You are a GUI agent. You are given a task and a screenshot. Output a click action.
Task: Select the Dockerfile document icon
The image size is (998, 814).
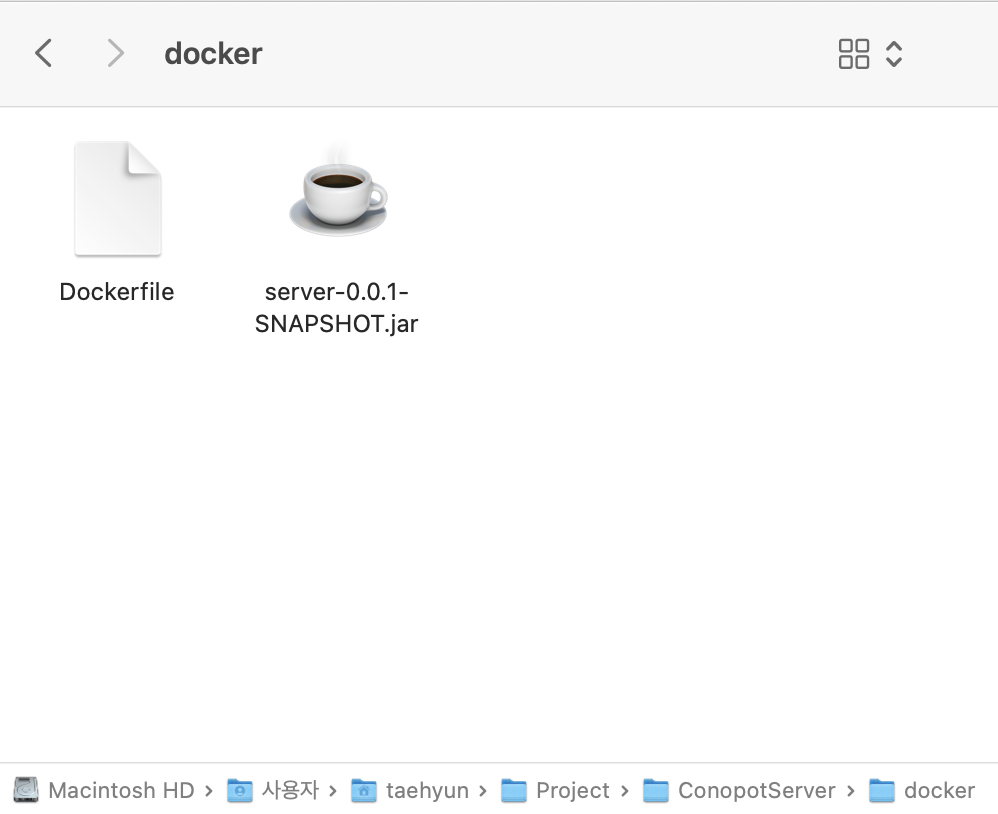118,199
